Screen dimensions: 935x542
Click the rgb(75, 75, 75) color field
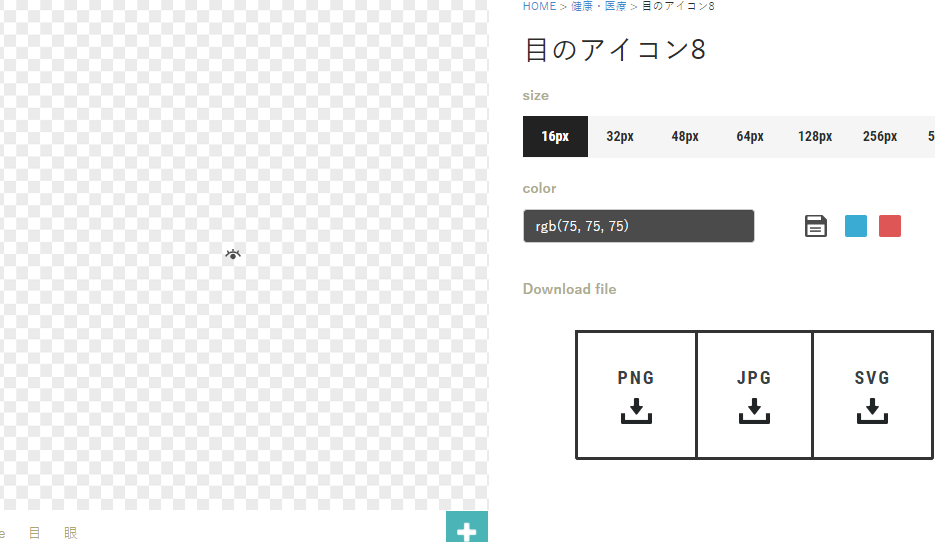638,226
